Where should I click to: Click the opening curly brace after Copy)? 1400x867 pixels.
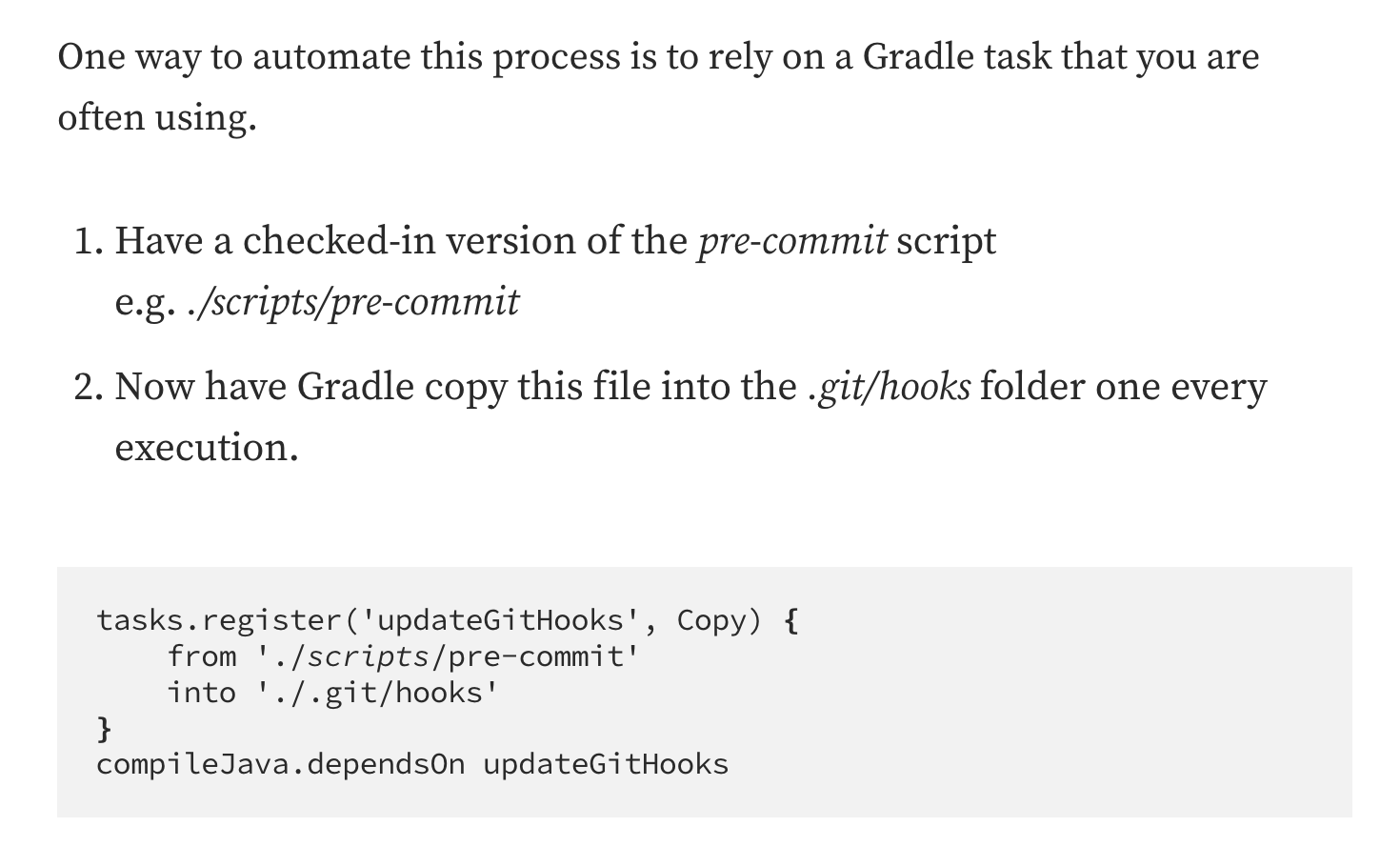coord(790,621)
